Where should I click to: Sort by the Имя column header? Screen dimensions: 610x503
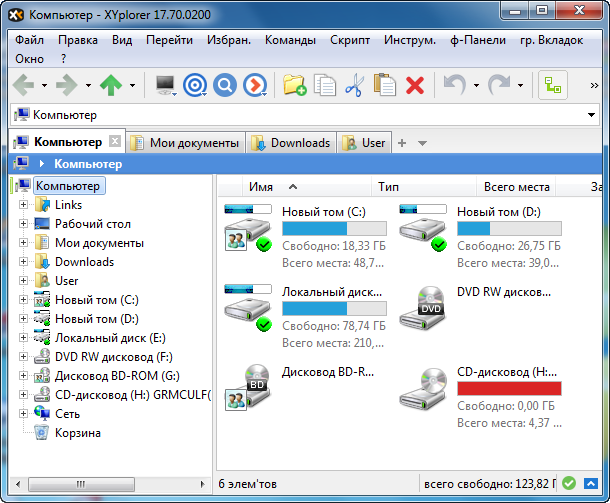pyautogui.click(x=306, y=187)
